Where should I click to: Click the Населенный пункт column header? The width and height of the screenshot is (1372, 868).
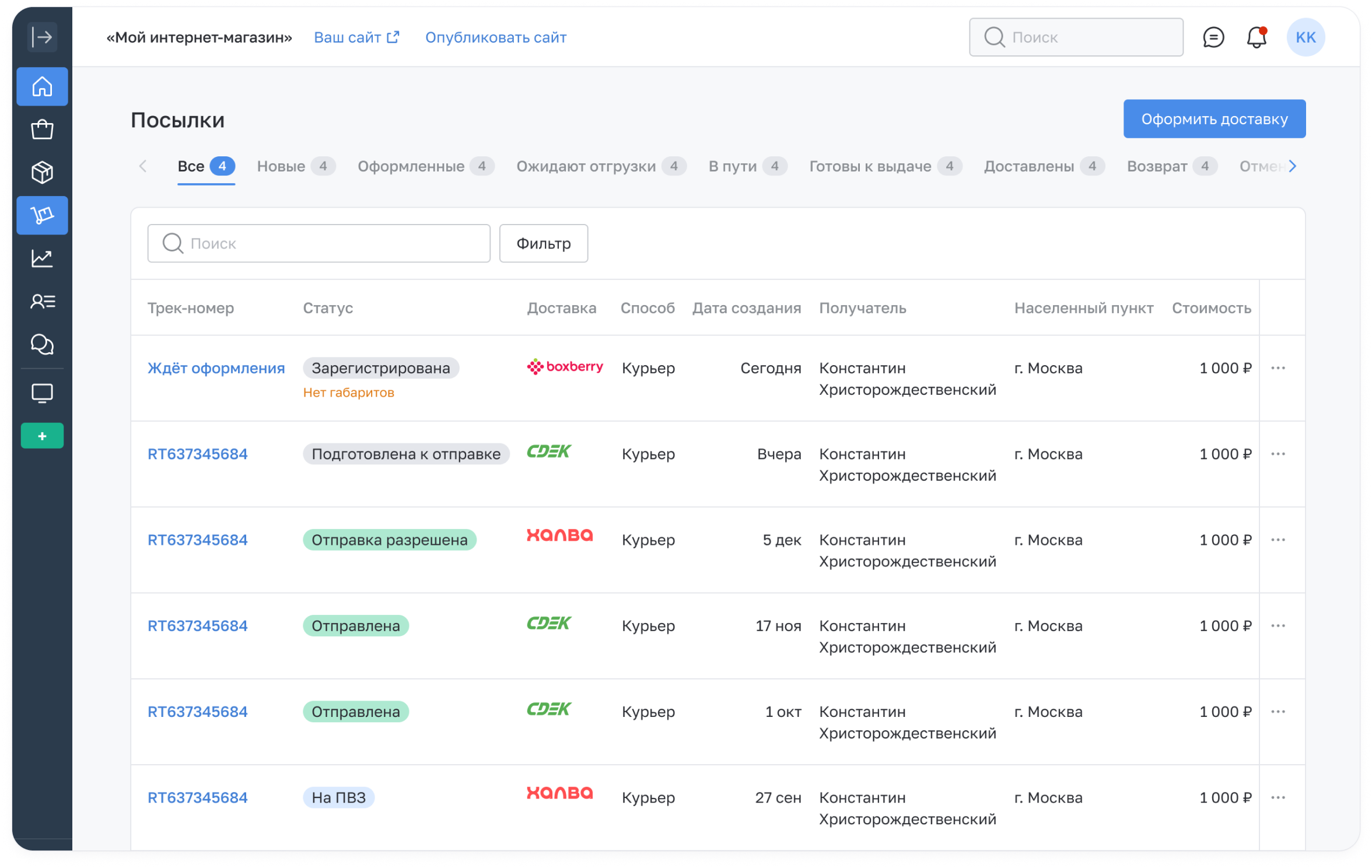point(1084,308)
